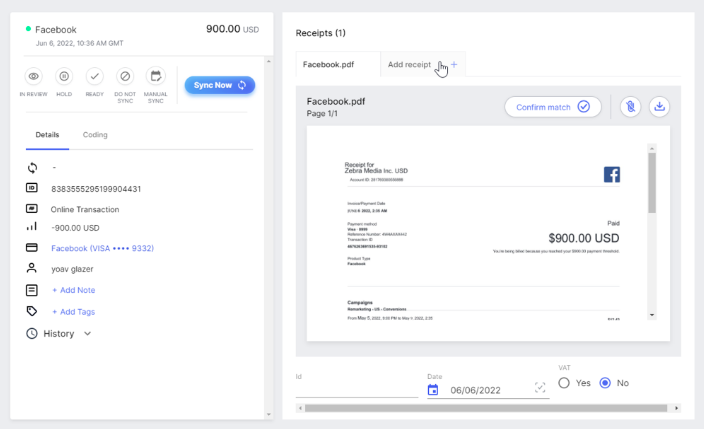Click the unmatch receipt icon
Screen dimensions: 704x429
point(630,107)
